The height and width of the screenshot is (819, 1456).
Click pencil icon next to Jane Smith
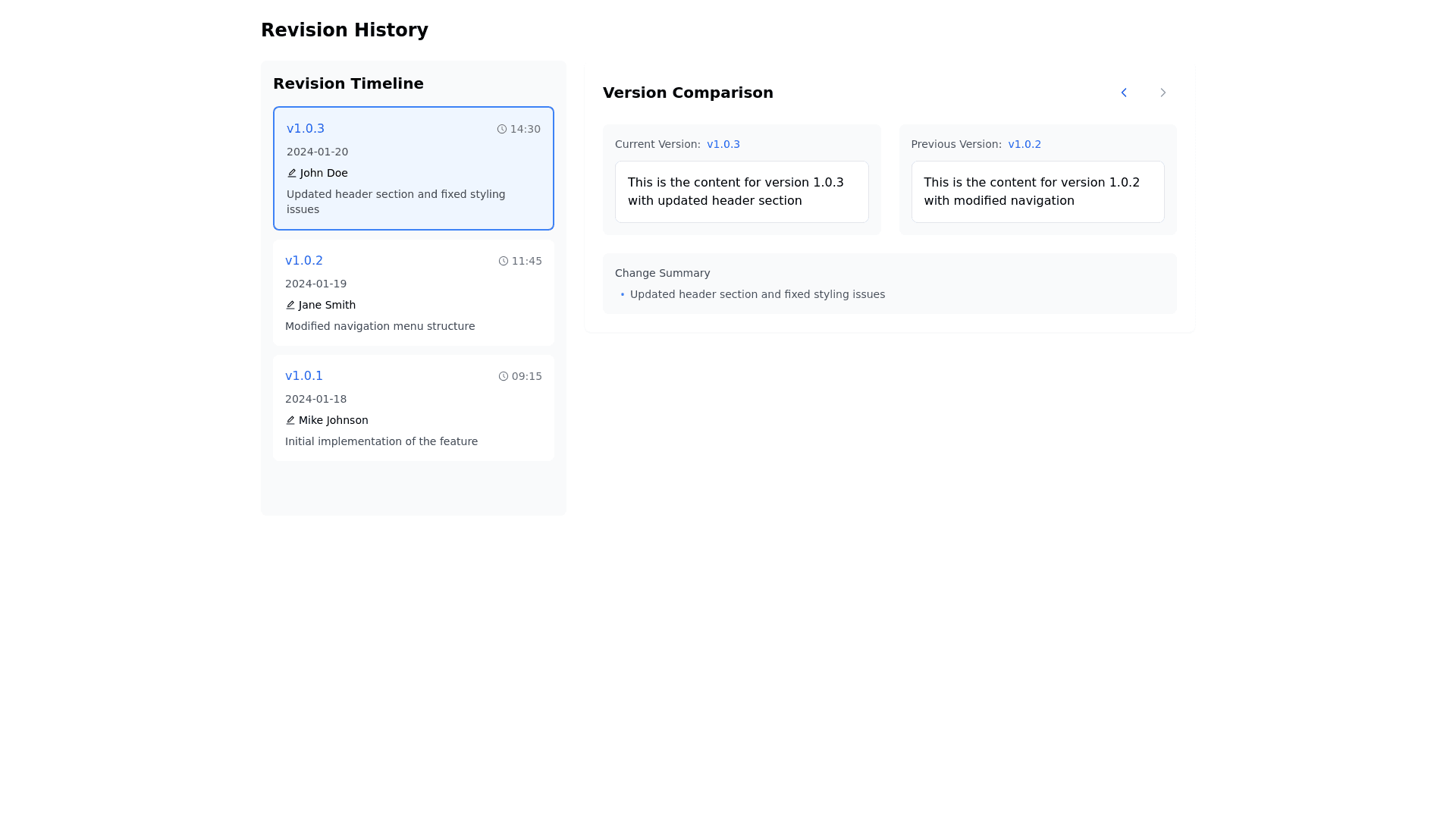(x=290, y=305)
